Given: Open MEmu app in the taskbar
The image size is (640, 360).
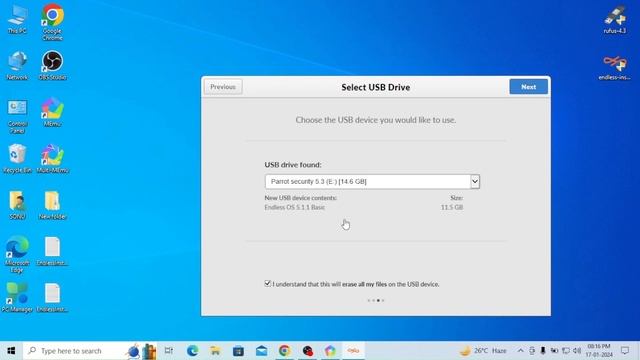Looking at the screenshot, I should click(330, 351).
